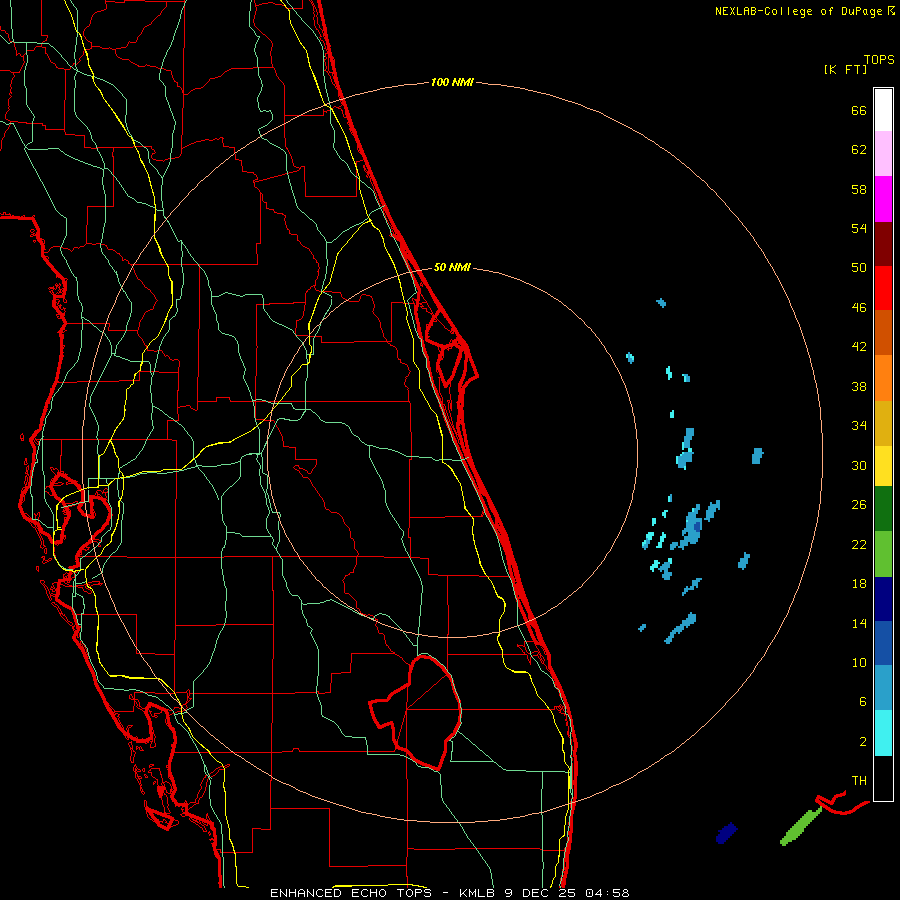Screen dimensions: 900x900
Task: Click the "26" legend value
Action: coord(859,505)
